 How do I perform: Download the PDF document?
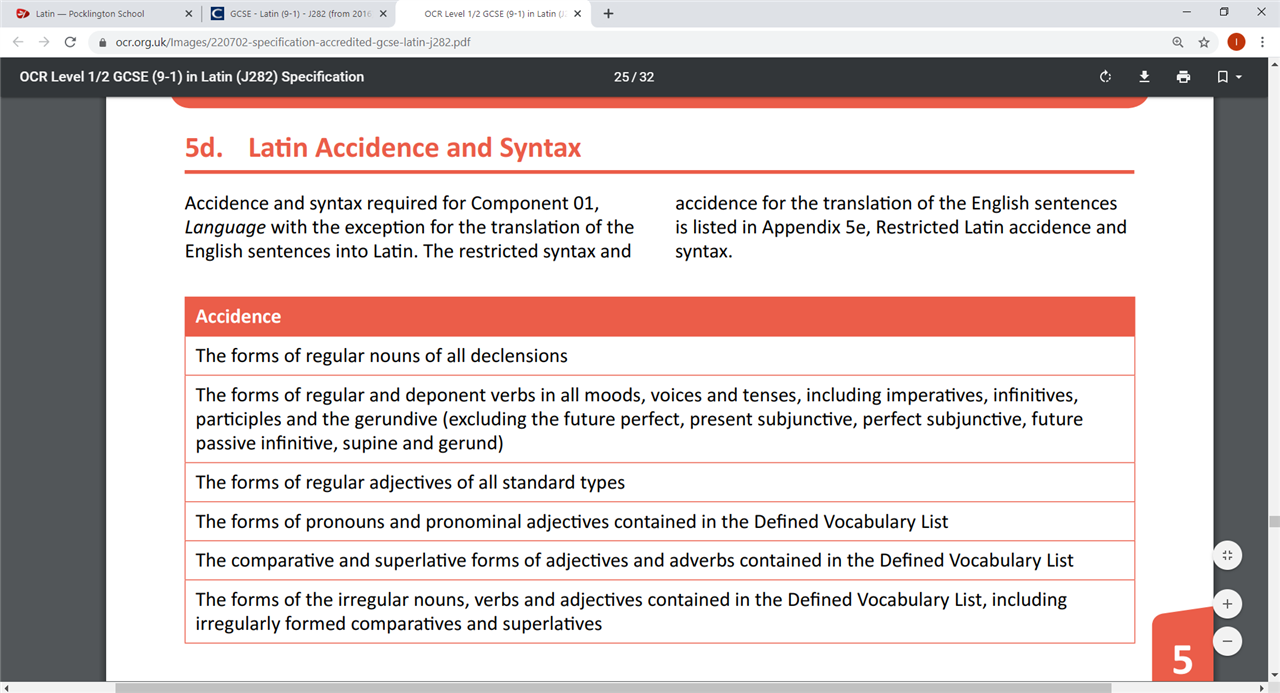(x=1145, y=77)
